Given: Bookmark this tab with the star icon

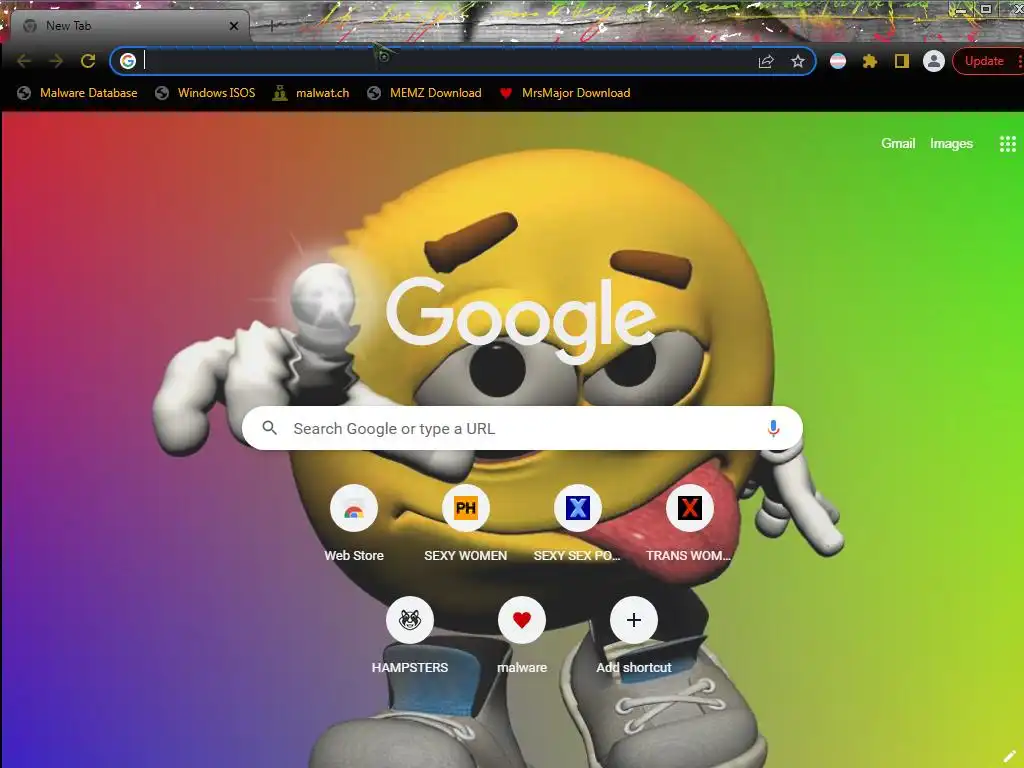Looking at the screenshot, I should 797,61.
